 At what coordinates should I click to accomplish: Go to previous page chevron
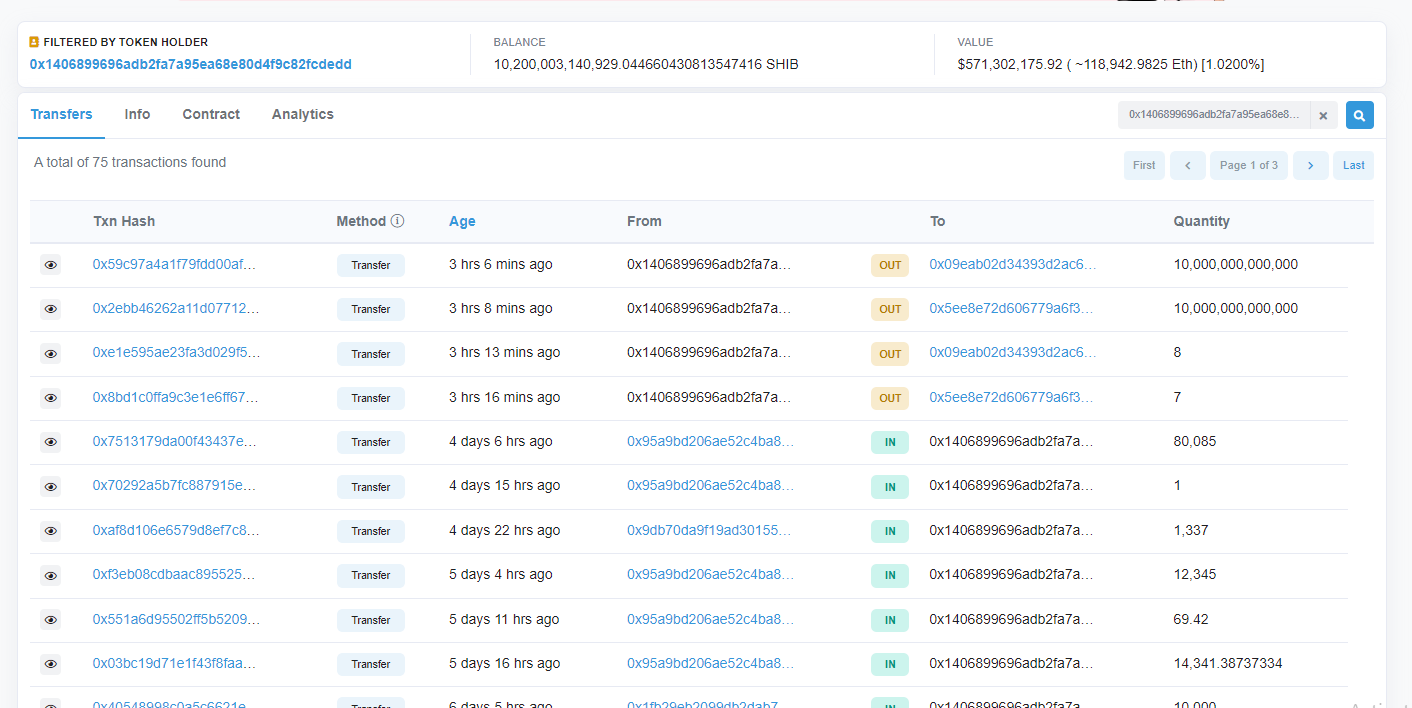click(1187, 165)
